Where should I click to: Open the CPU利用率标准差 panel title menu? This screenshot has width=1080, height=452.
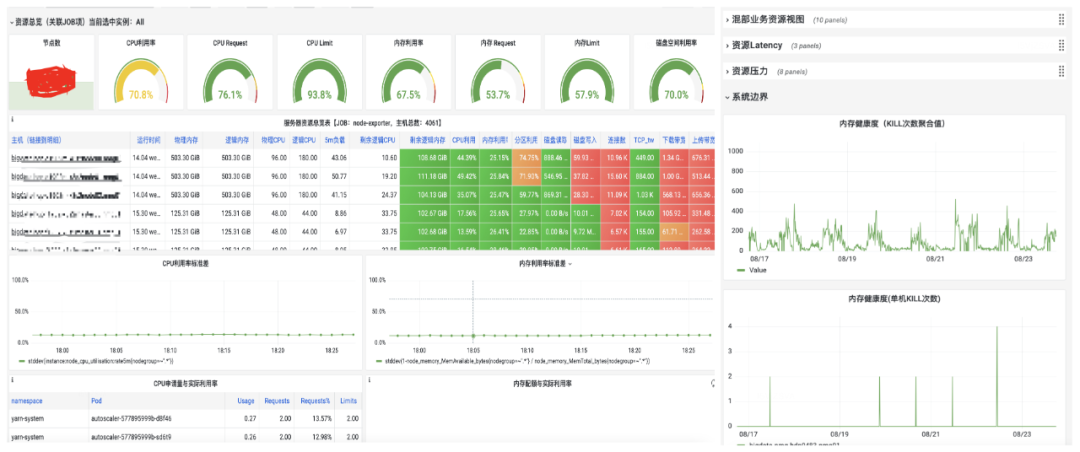[x=183, y=263]
